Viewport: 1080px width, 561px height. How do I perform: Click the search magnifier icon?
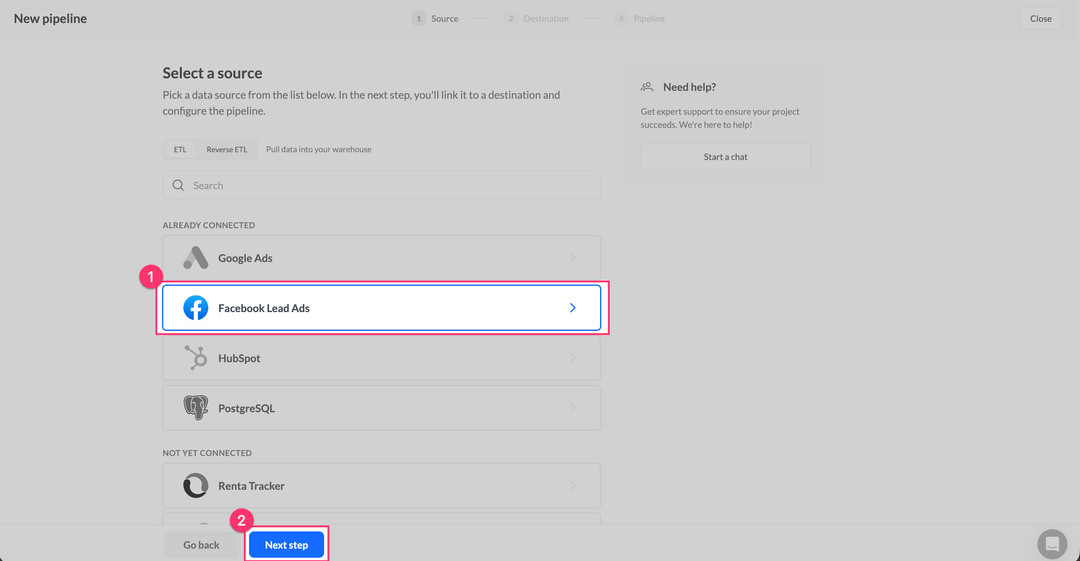178,185
